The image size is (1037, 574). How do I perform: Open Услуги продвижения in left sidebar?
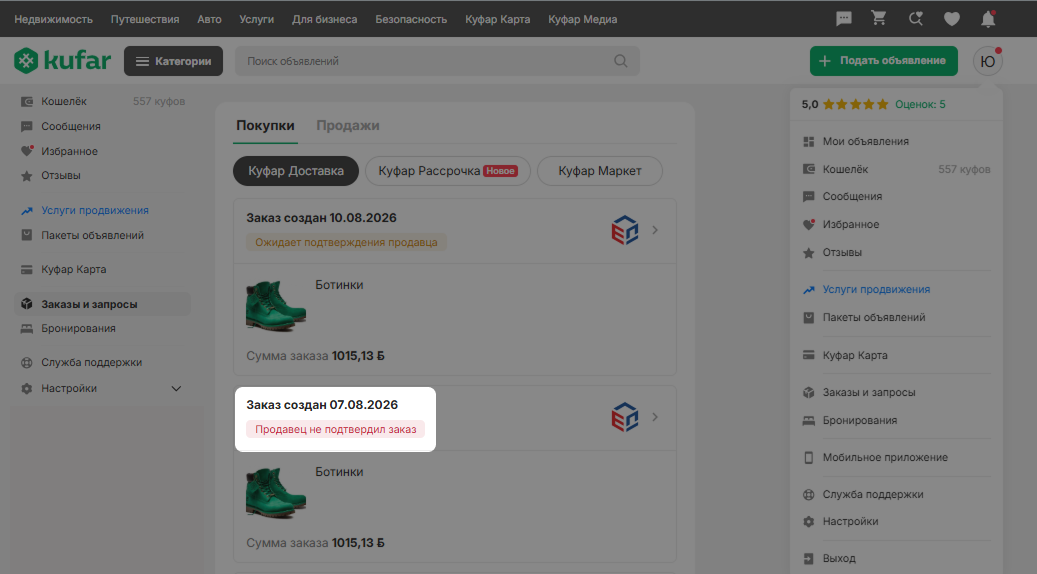click(95, 210)
